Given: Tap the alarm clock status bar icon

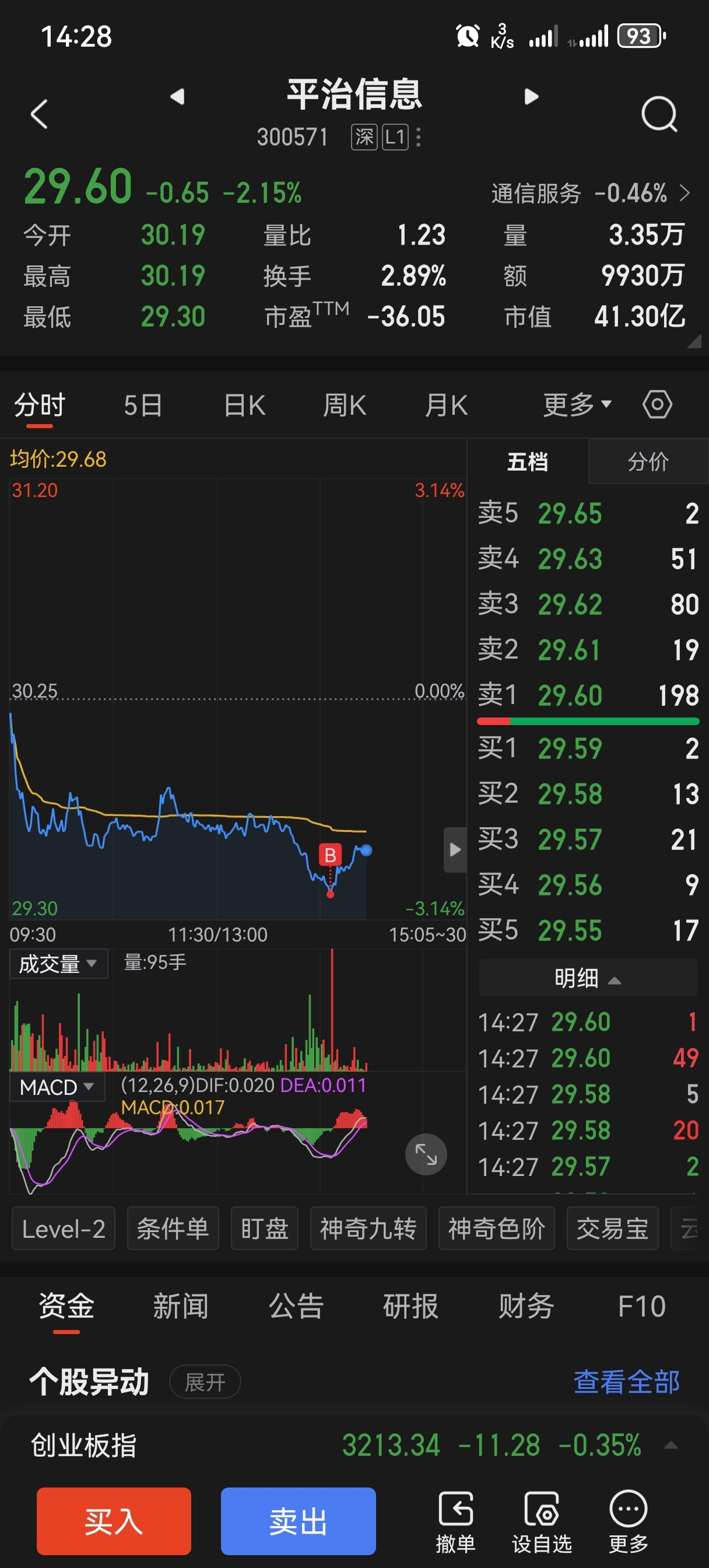Looking at the screenshot, I should click(468, 36).
